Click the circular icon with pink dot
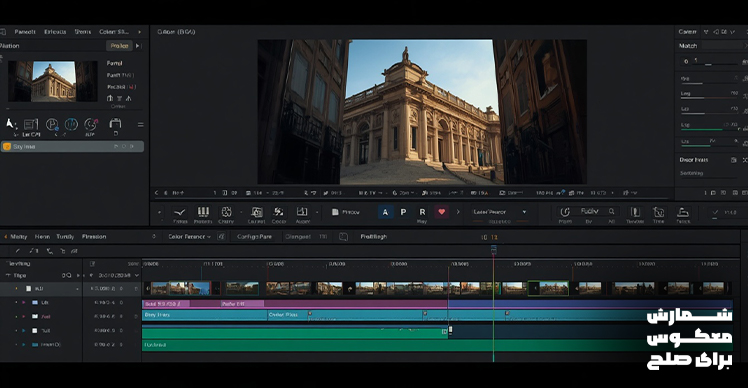Screen dimensions: 748x388 pyautogui.click(x=91, y=124)
